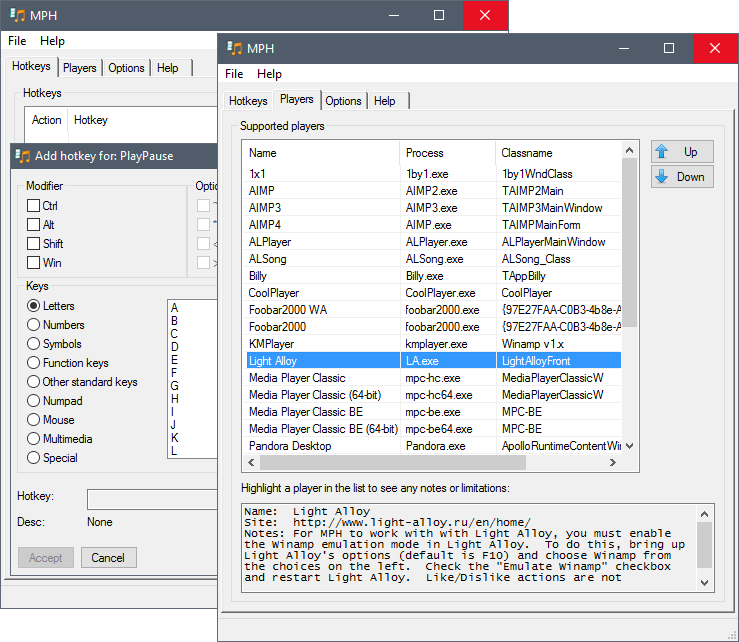Select the ALSong row

click(433, 259)
